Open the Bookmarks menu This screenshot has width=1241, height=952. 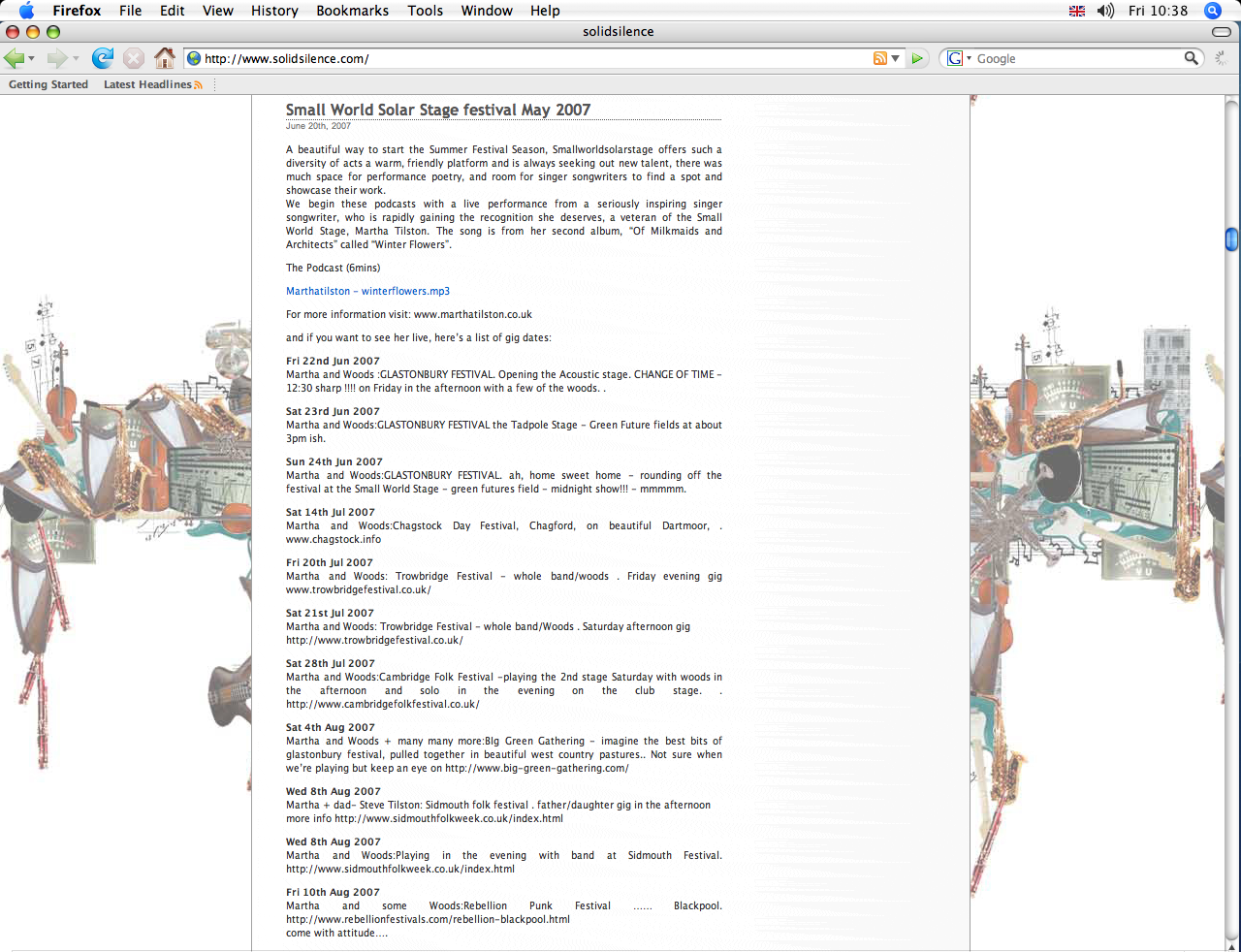click(352, 11)
